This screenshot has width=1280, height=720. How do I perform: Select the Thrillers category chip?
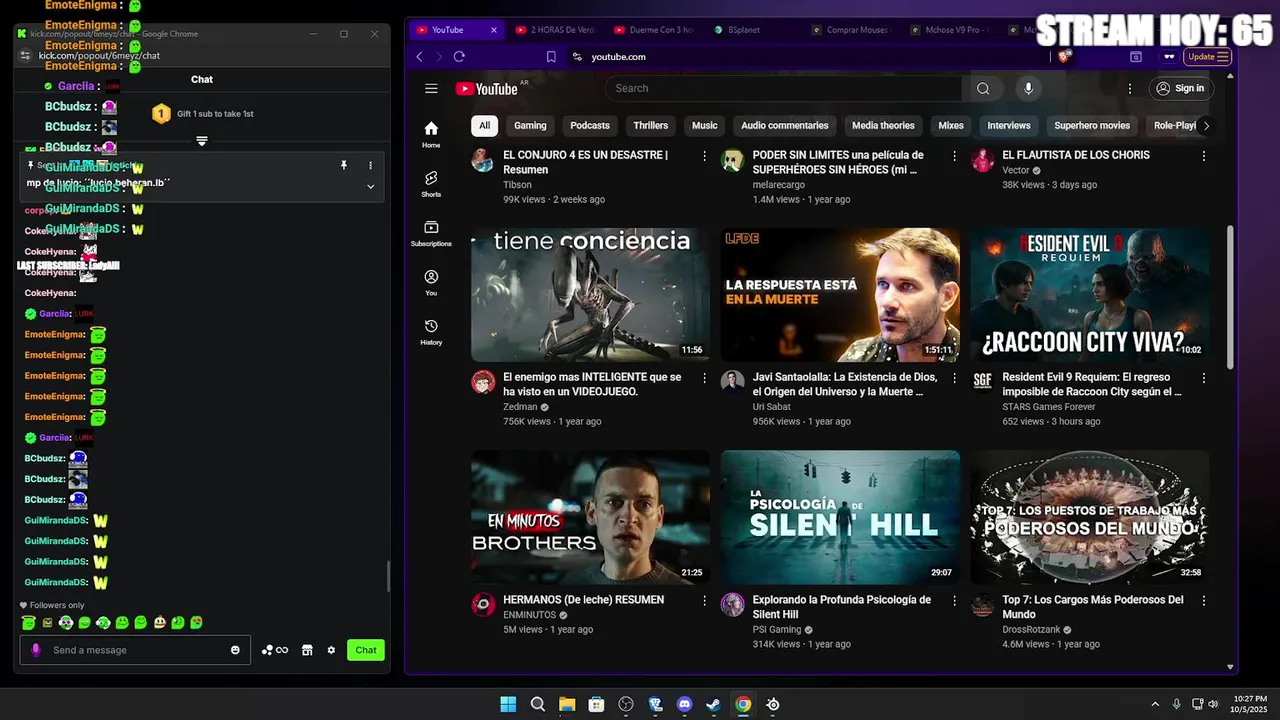tap(650, 126)
